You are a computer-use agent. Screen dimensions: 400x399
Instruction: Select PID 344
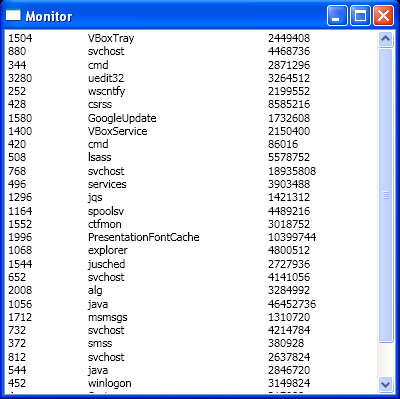click(x=17, y=65)
